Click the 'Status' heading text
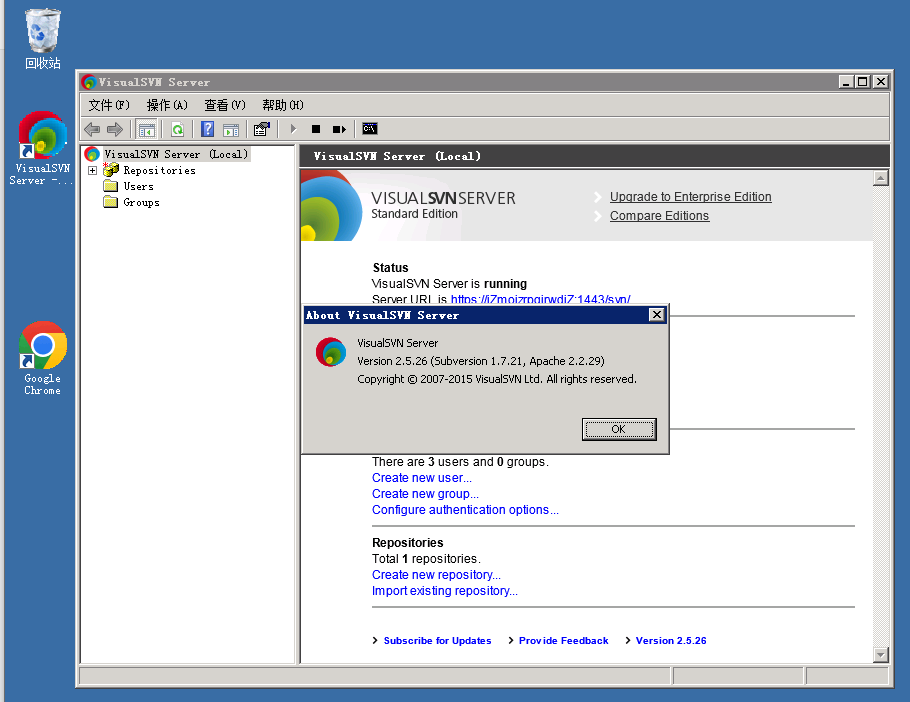The image size is (910, 702). click(391, 267)
